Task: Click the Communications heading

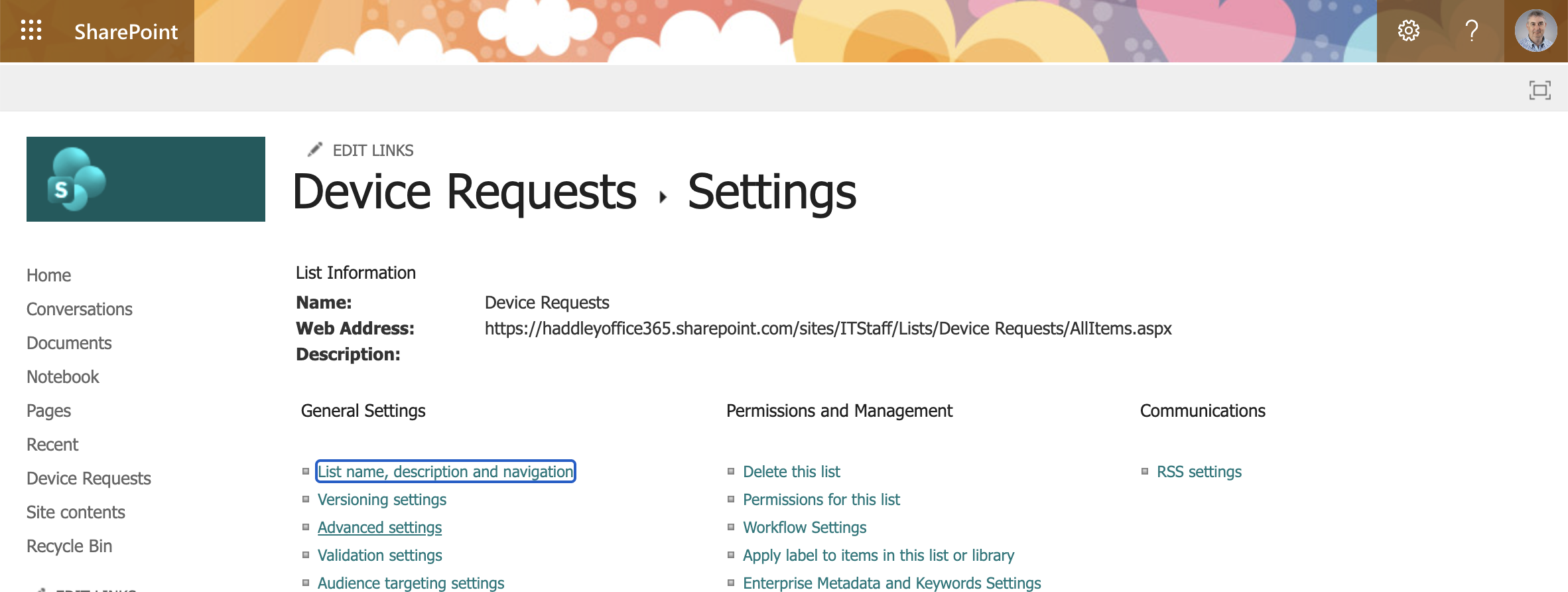Action: click(1203, 411)
